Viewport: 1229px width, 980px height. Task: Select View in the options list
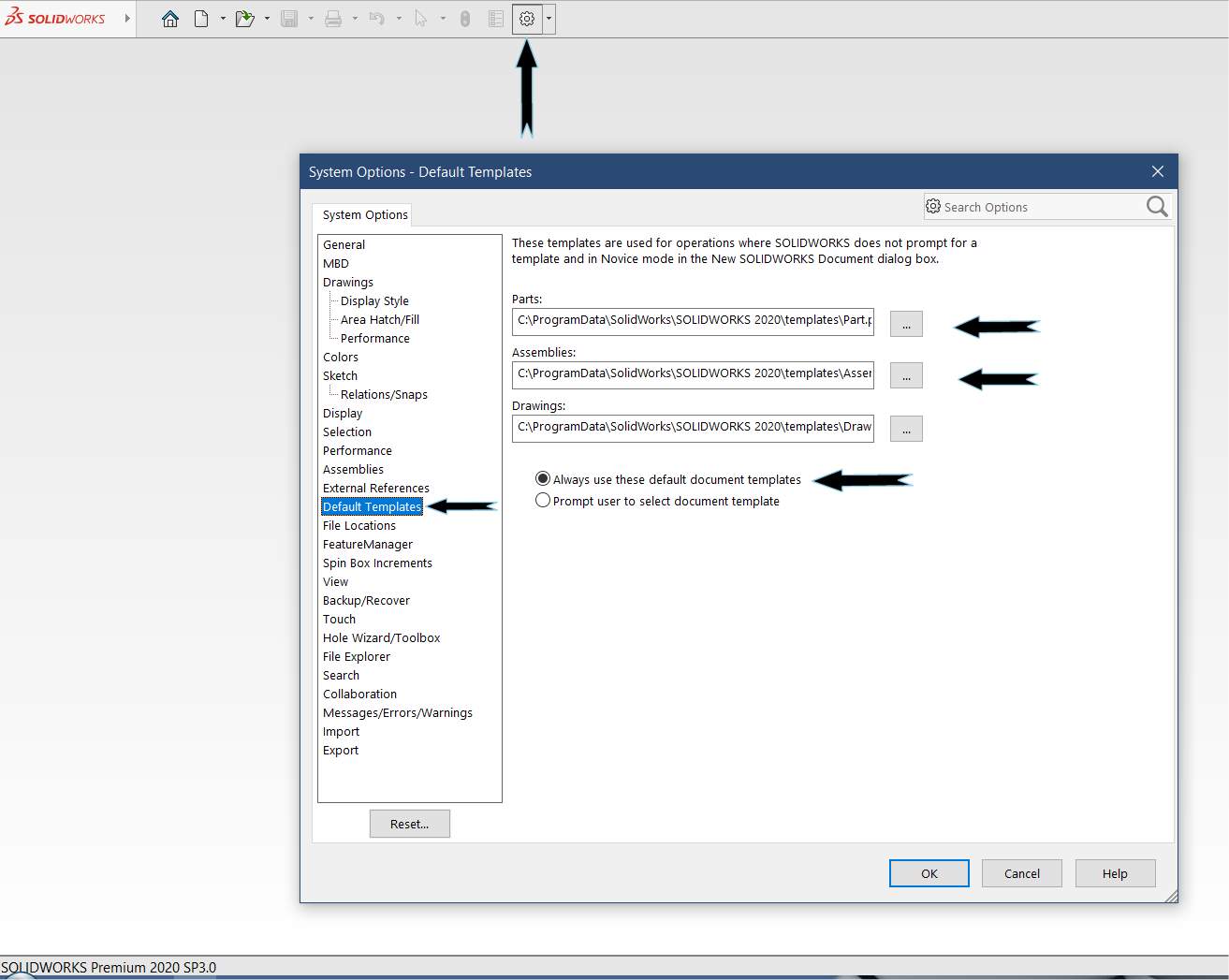tap(335, 581)
